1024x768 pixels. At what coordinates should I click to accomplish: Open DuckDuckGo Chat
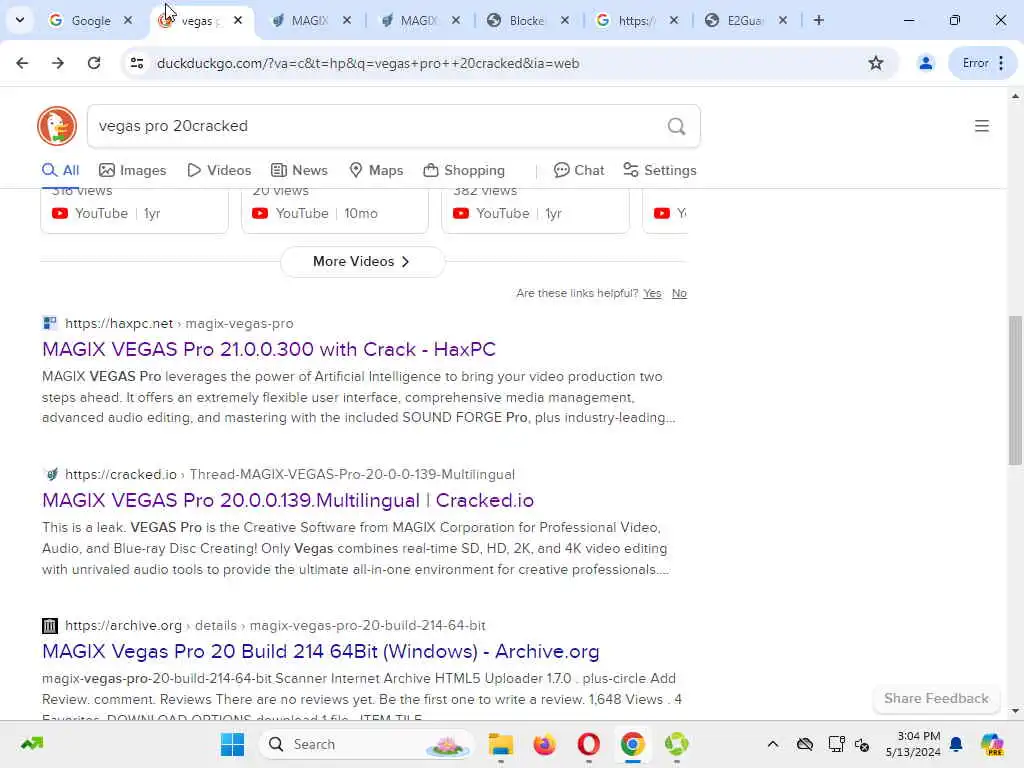coord(579,170)
